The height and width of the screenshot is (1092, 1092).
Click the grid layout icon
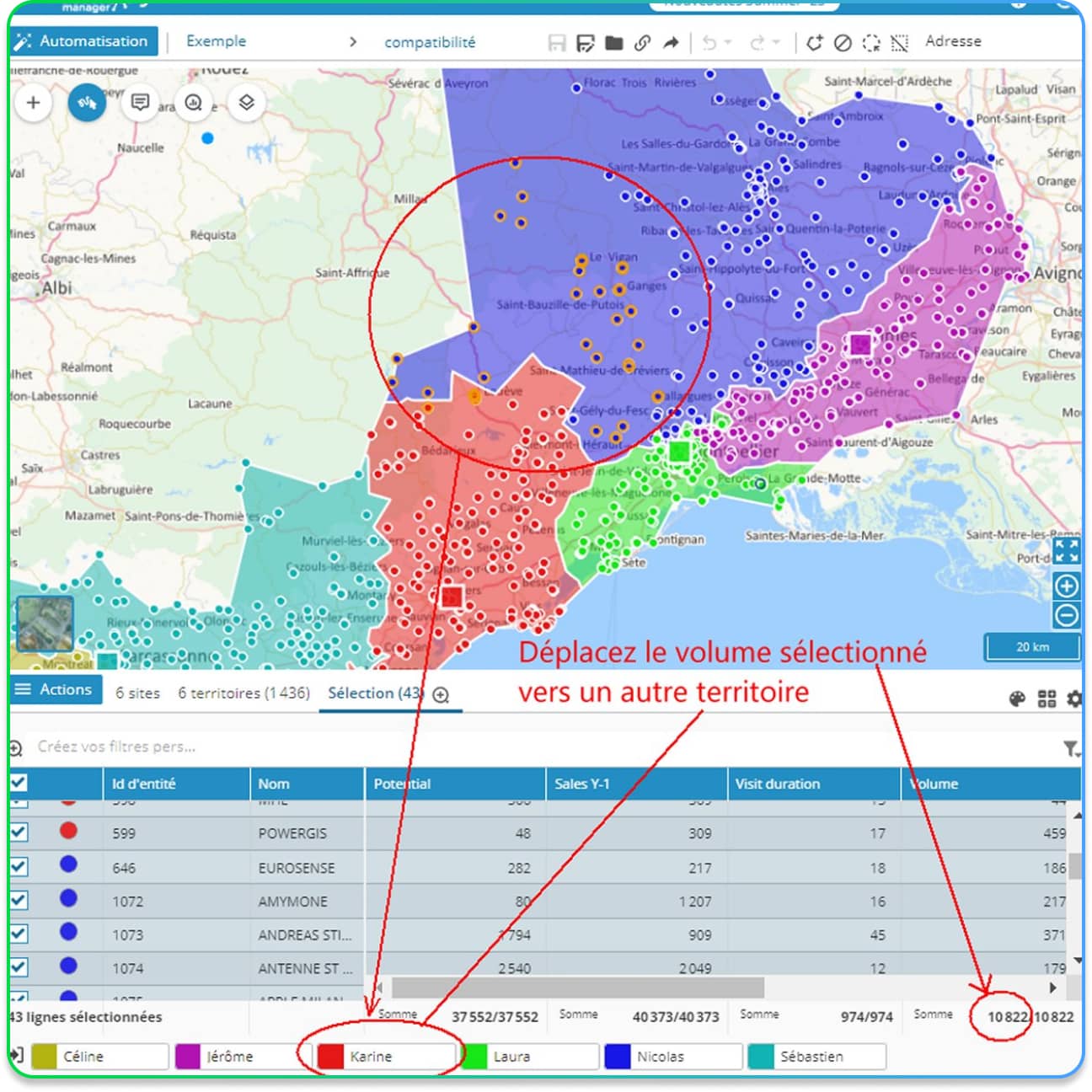(1046, 699)
